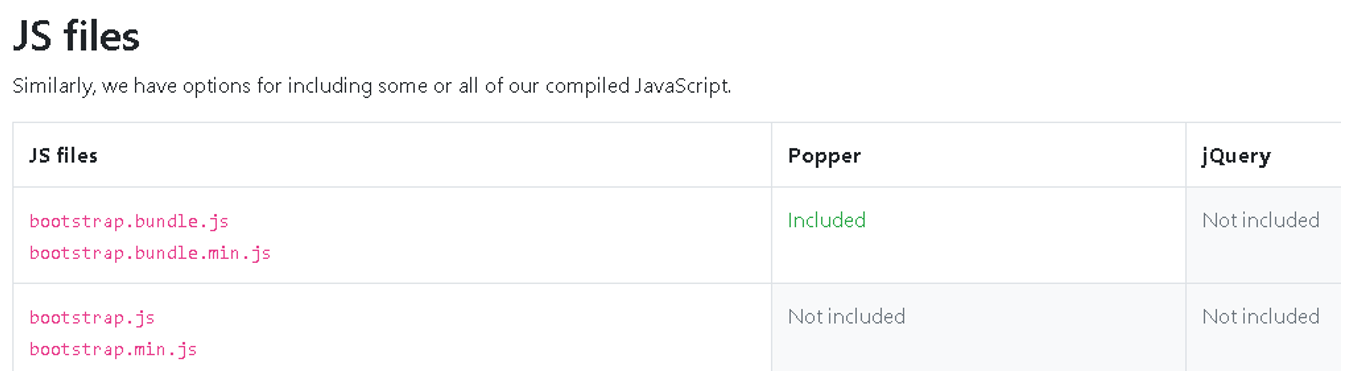
Task: Select the Popper column header
Action: (824, 155)
